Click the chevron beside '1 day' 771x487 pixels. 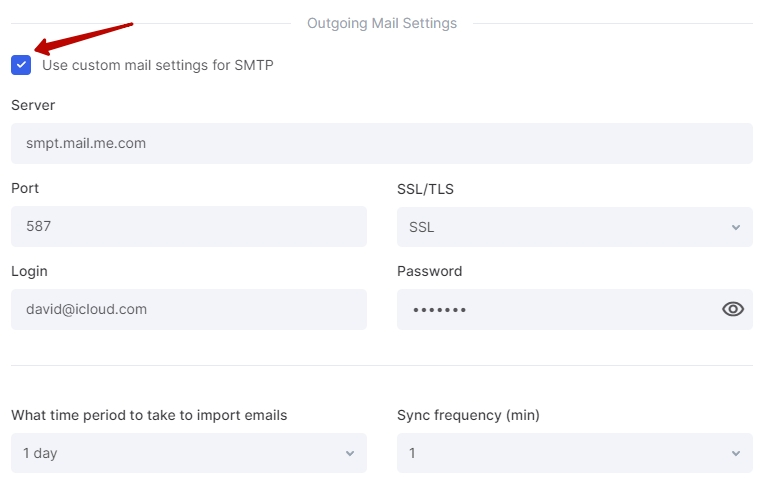coord(350,454)
